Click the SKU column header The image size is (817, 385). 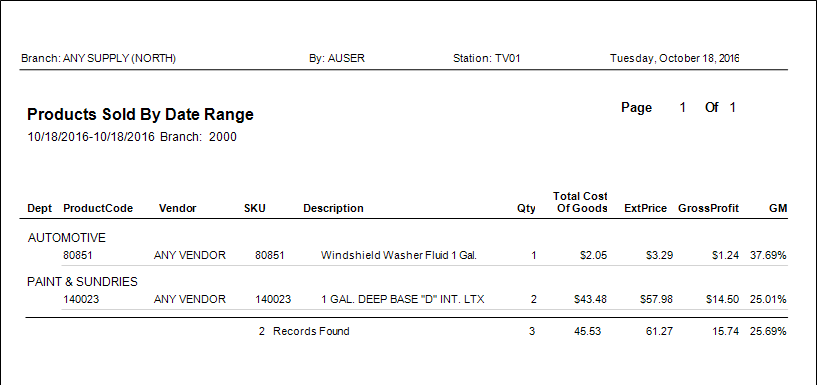(x=255, y=208)
